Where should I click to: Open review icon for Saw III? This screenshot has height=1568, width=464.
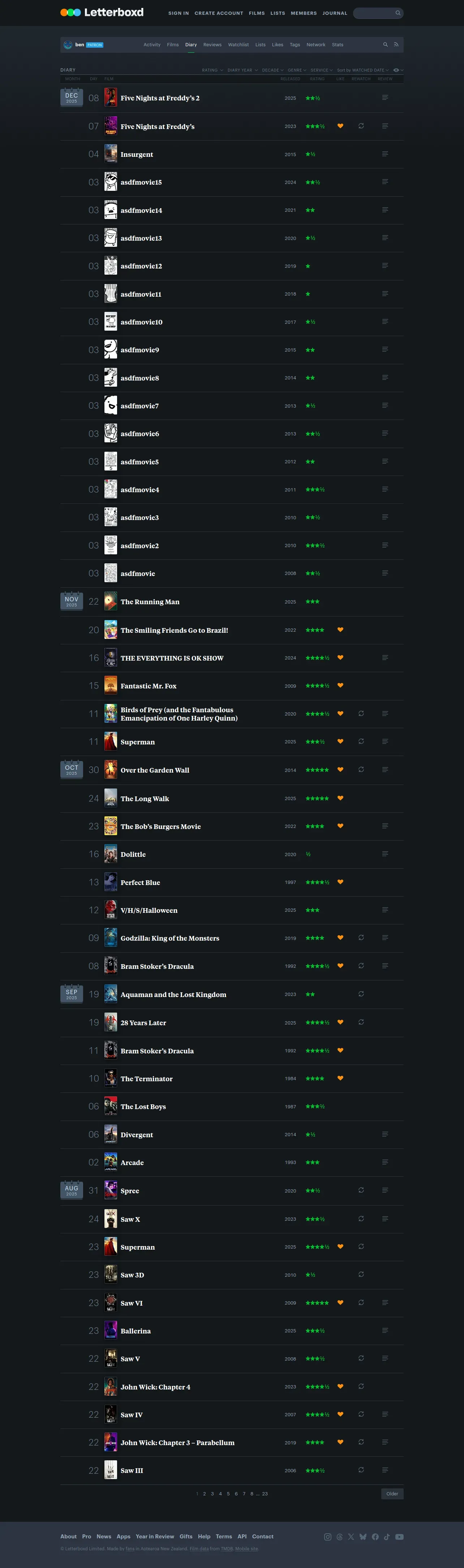[385, 1470]
